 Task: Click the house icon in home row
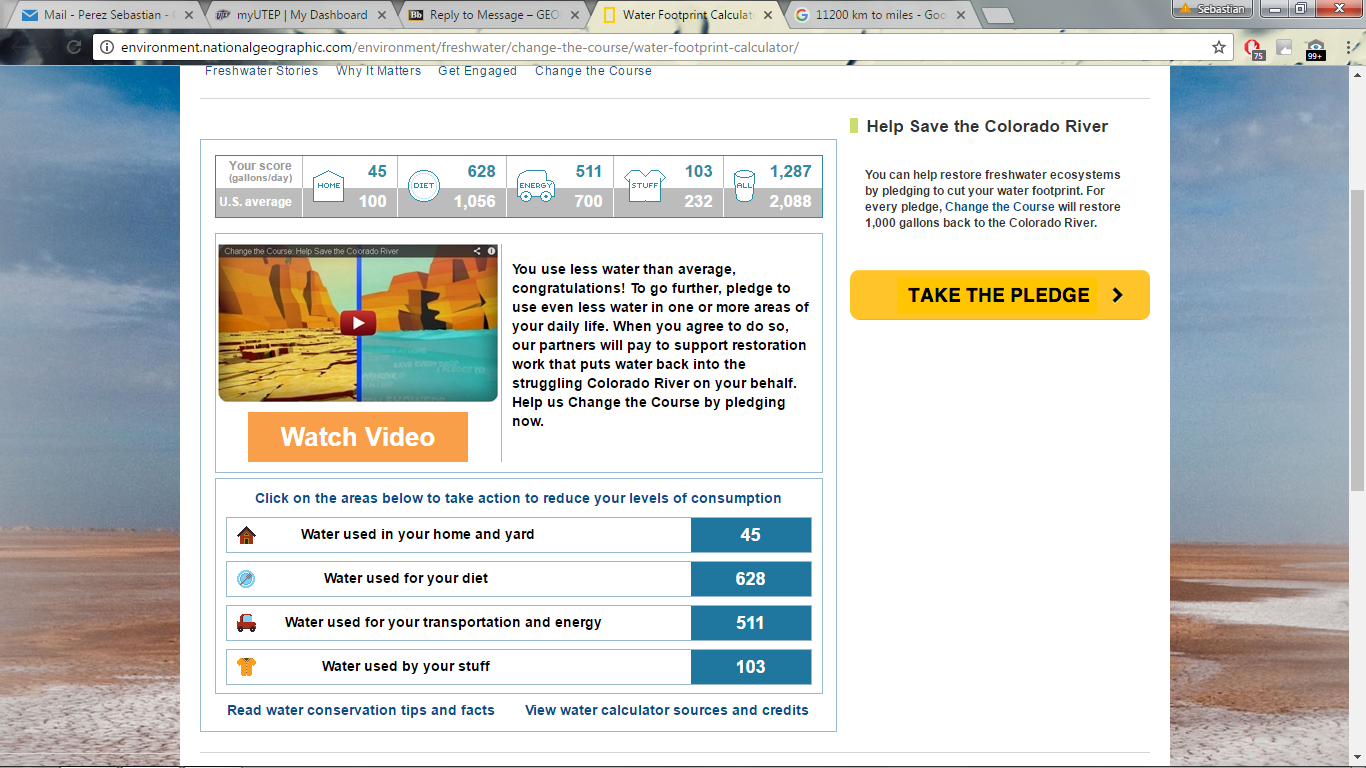pyautogui.click(x=246, y=535)
